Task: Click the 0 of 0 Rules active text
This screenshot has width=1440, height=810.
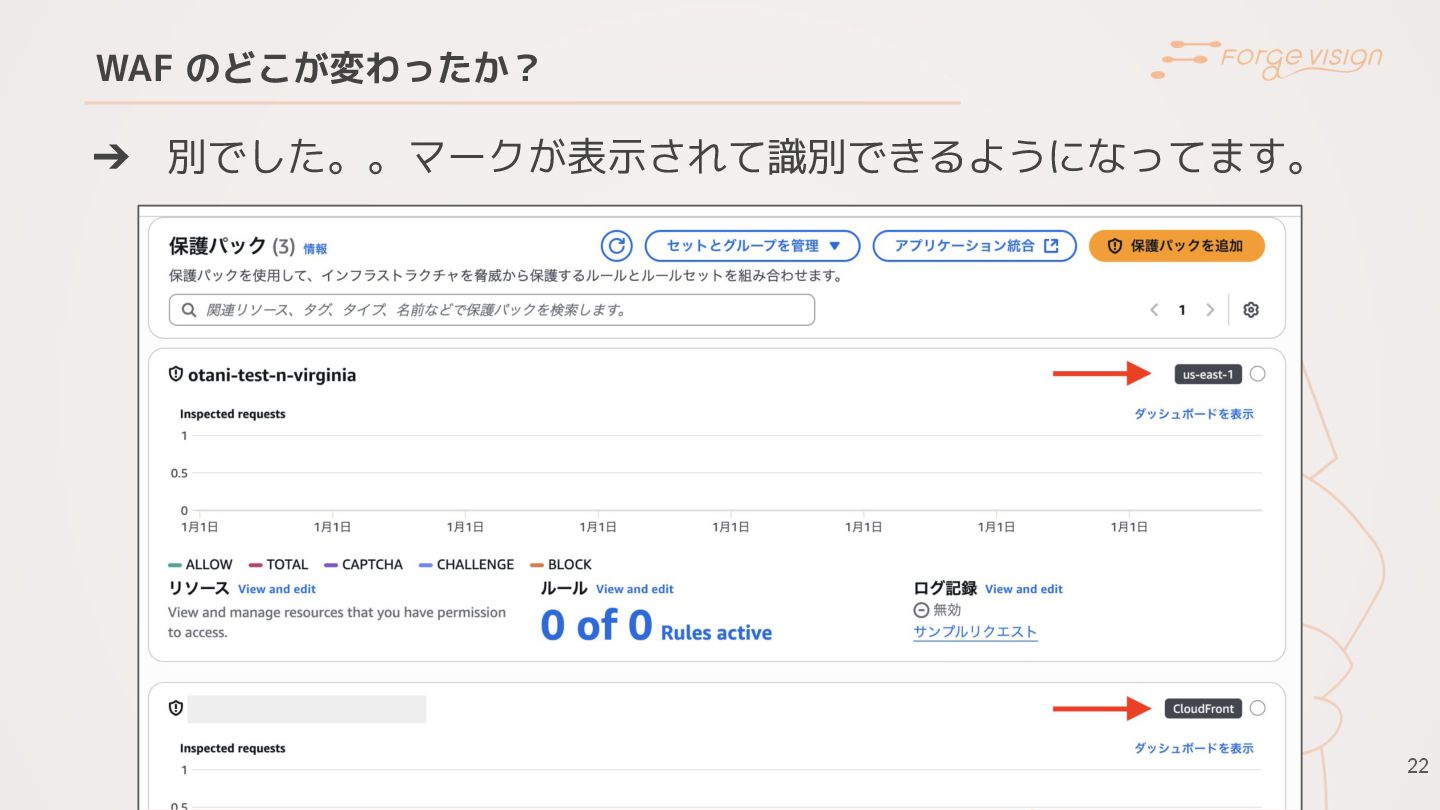Action: point(656,627)
